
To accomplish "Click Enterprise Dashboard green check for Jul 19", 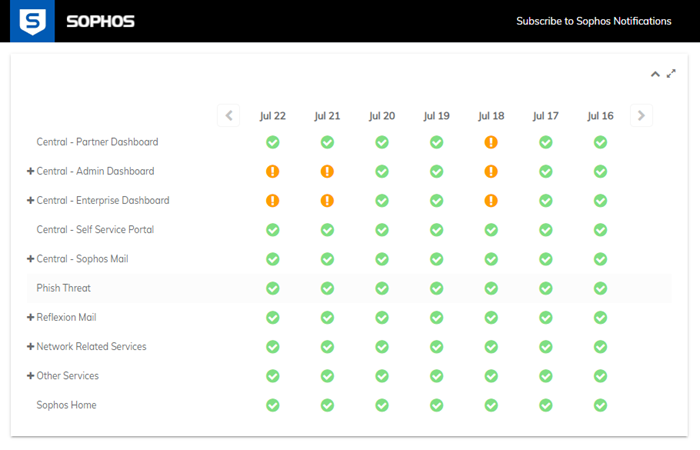I will [x=437, y=201].
